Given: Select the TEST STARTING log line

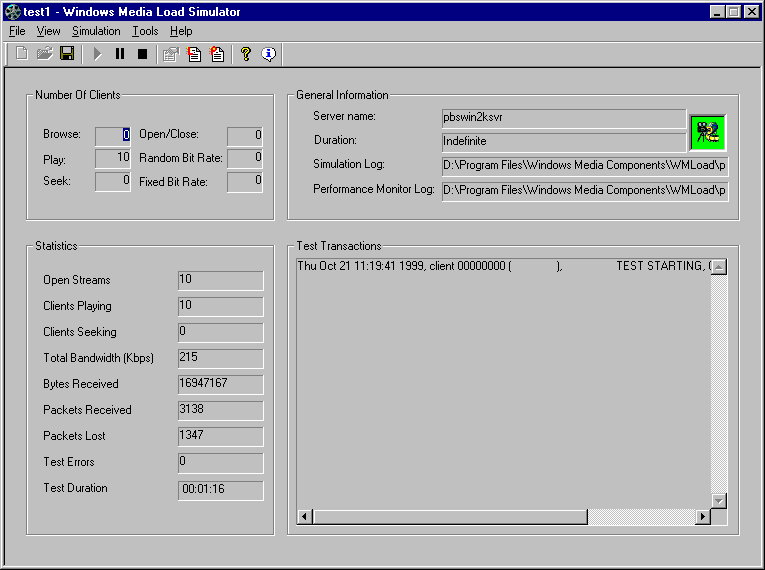Looking at the screenshot, I should pos(504,266).
